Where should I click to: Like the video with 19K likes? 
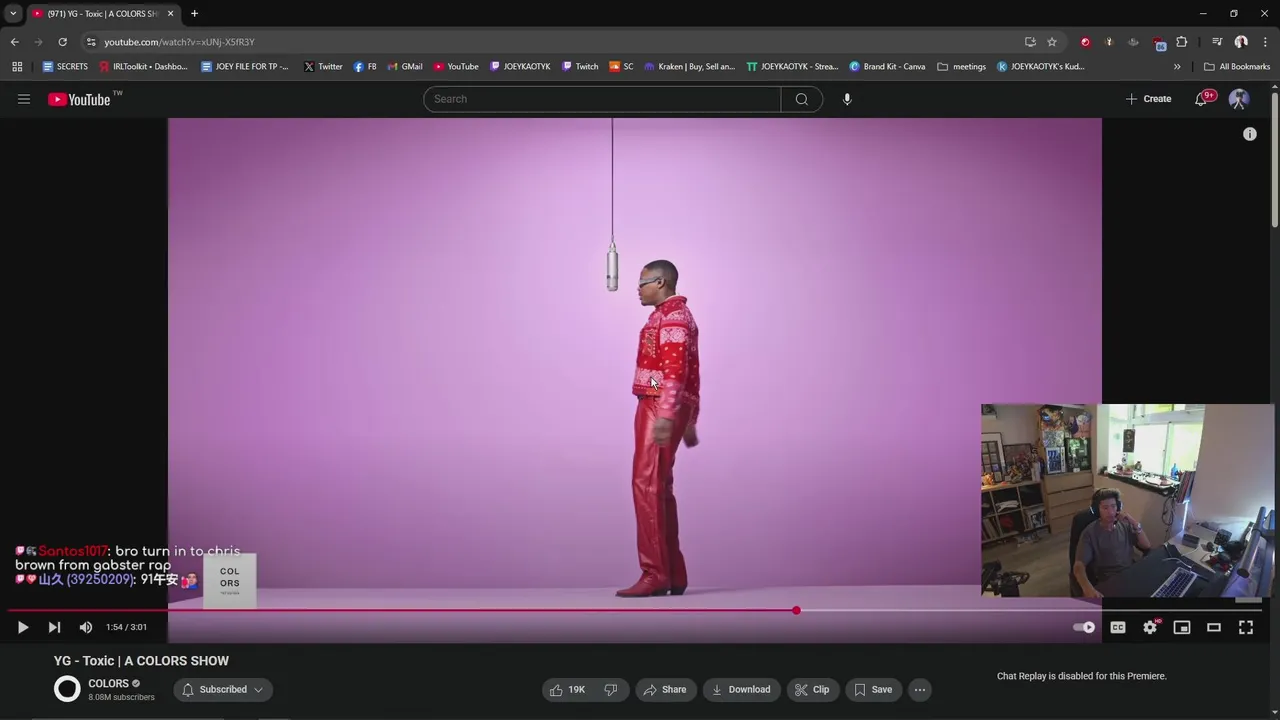(x=567, y=689)
